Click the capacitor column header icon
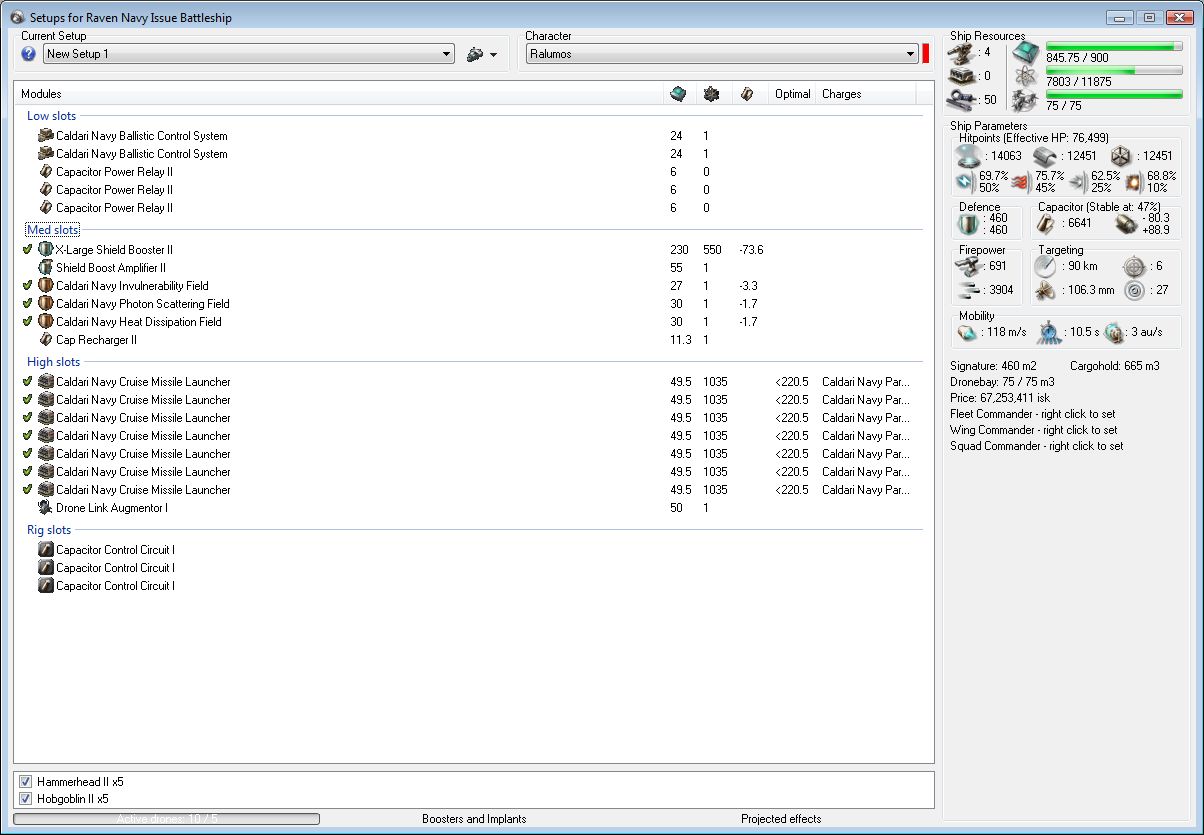 [746, 94]
